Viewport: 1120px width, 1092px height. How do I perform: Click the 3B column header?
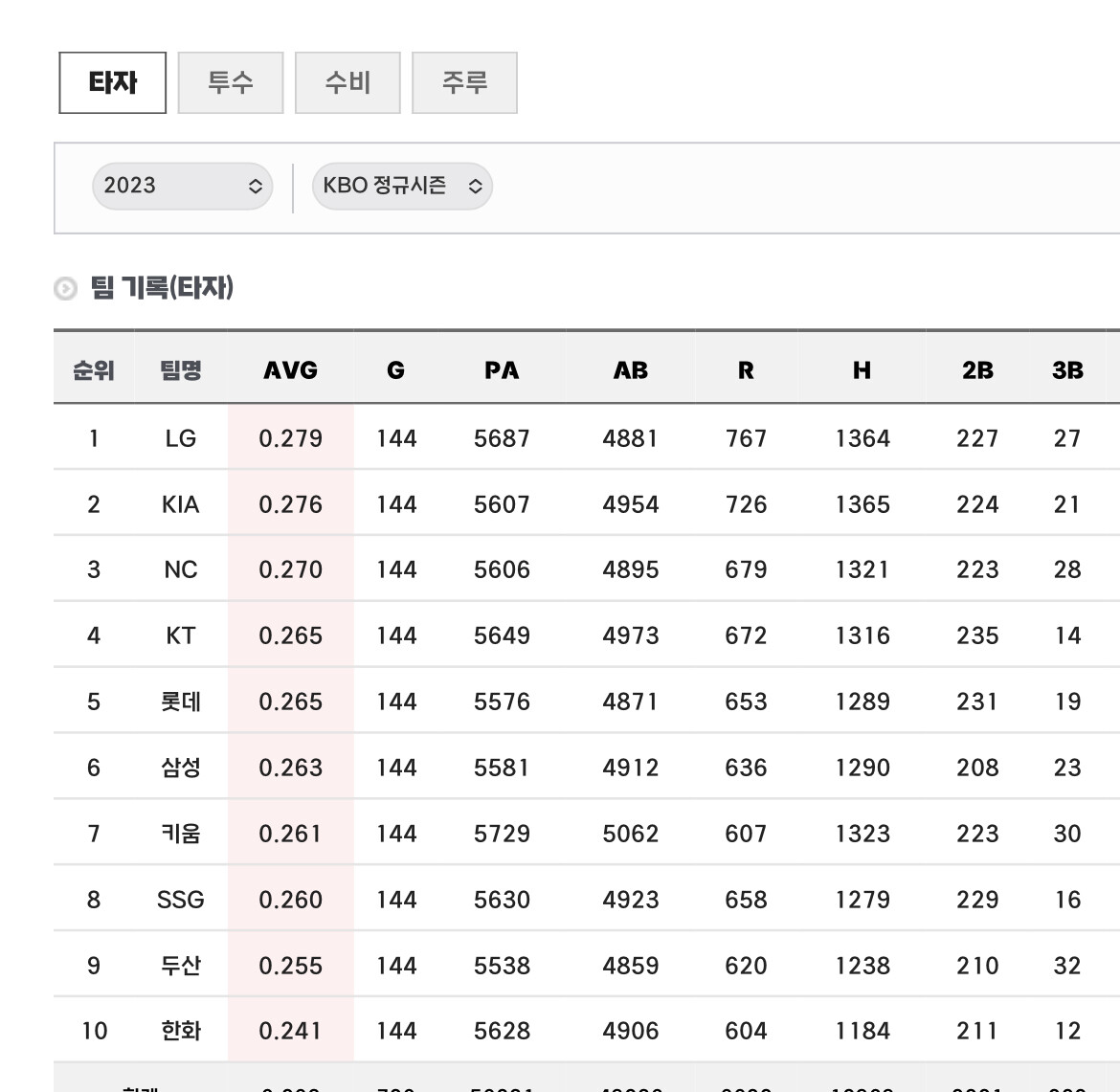click(1067, 370)
